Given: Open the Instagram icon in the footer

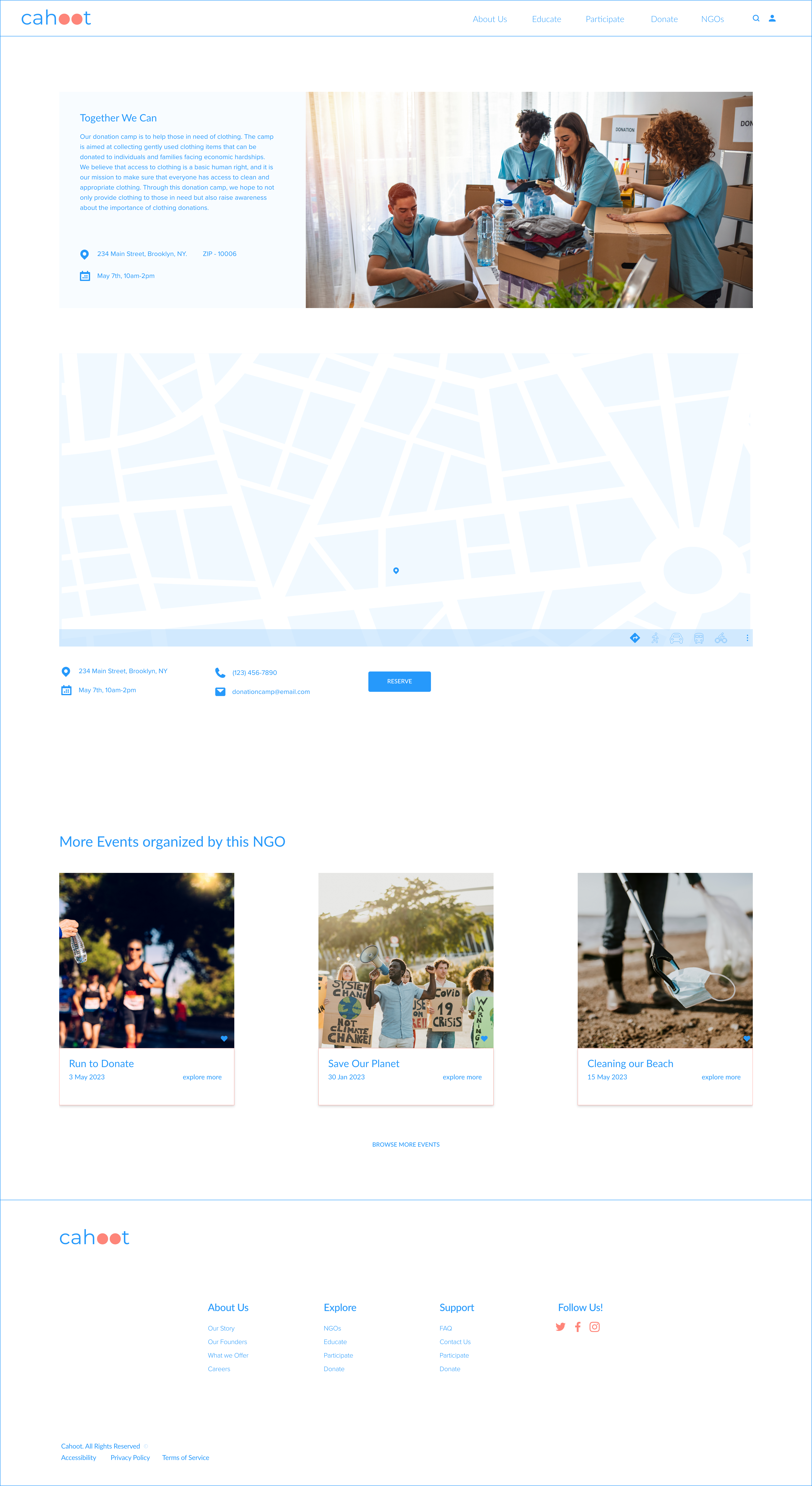Looking at the screenshot, I should [595, 1327].
